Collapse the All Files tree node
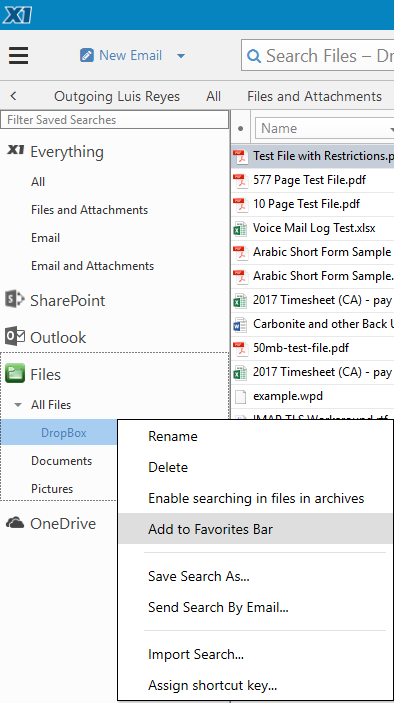 18,405
